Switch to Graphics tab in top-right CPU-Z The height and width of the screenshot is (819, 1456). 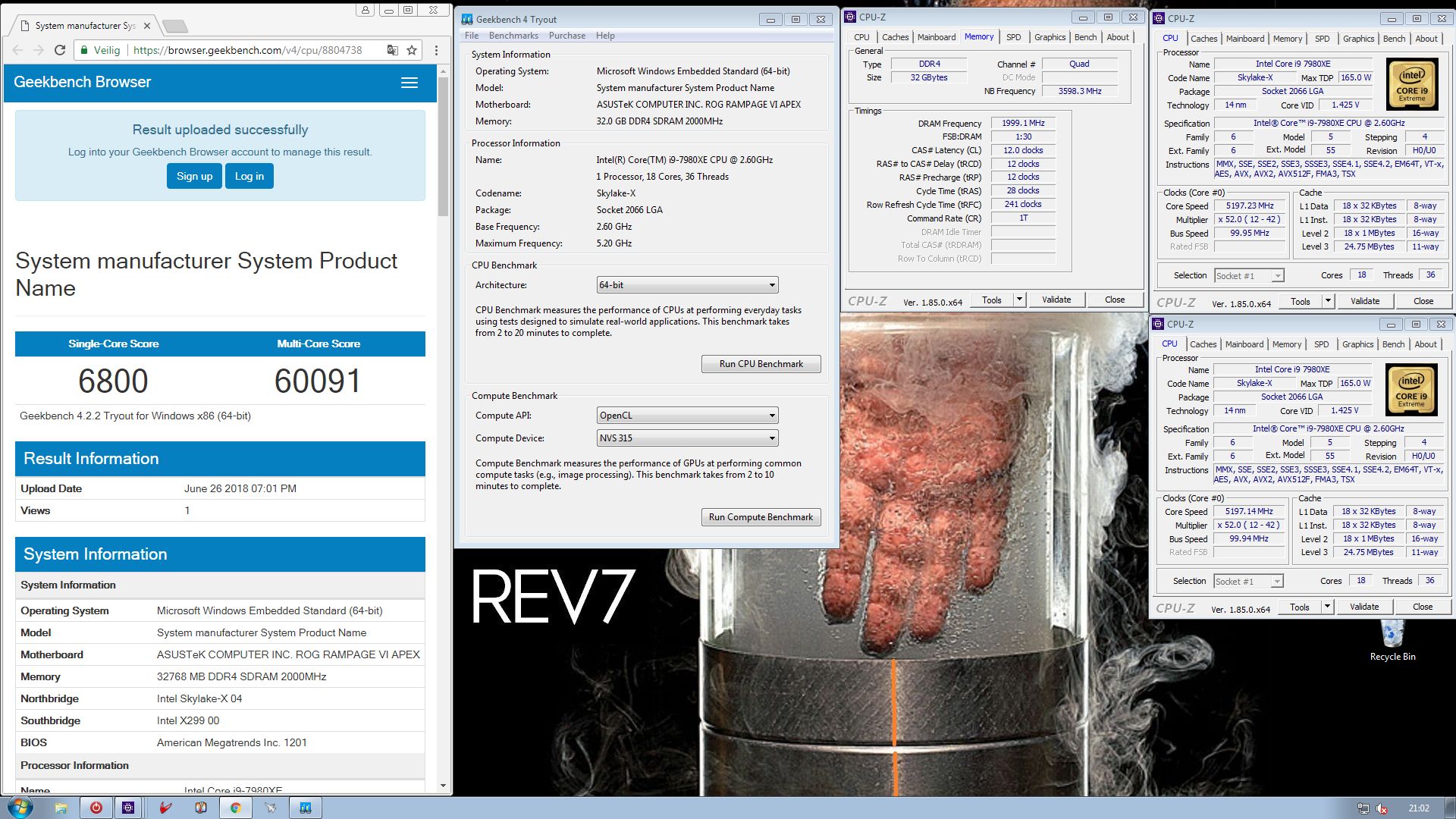[x=1358, y=39]
